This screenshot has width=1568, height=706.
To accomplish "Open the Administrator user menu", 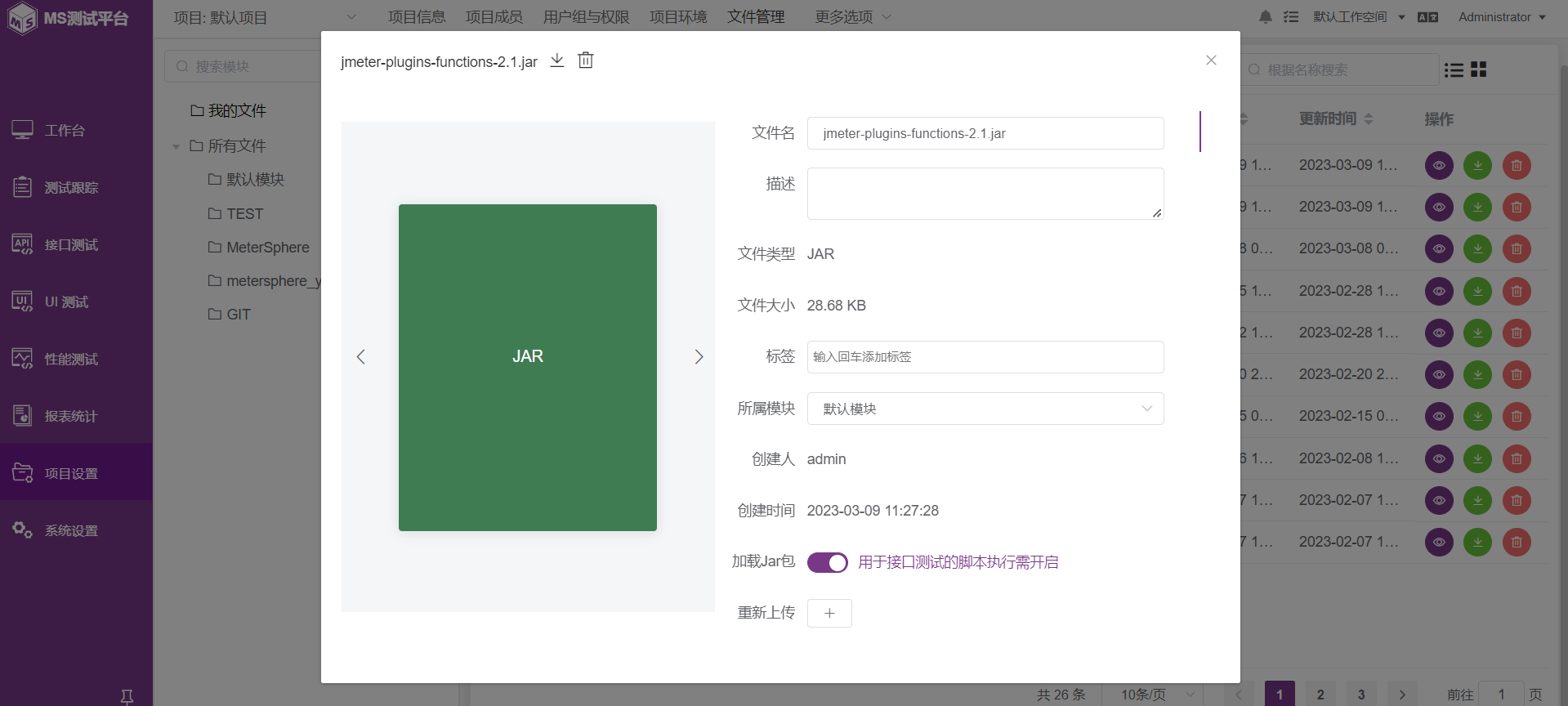I will coord(1502,17).
